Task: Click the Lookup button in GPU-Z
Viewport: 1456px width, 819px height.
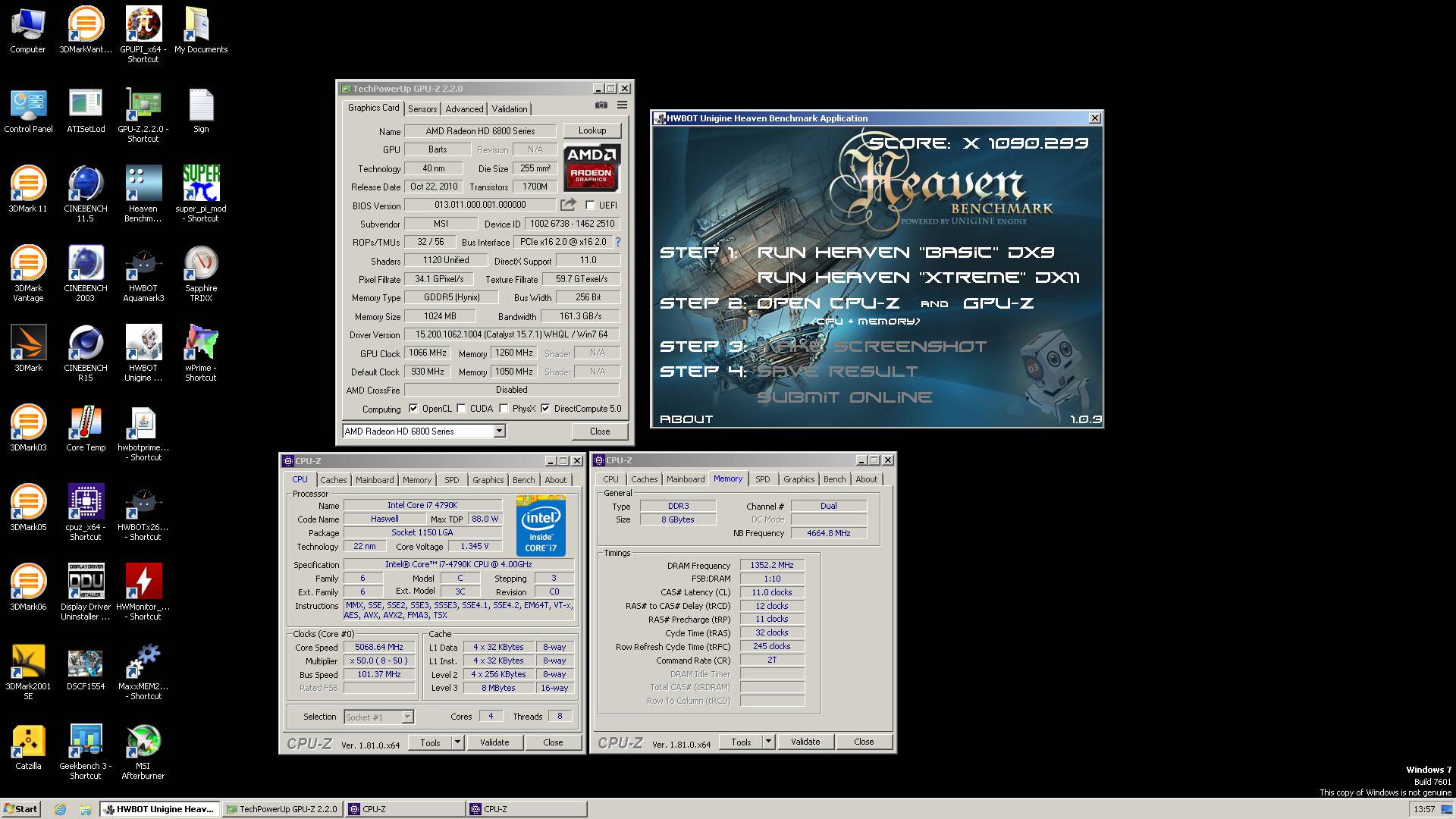Action: (592, 130)
